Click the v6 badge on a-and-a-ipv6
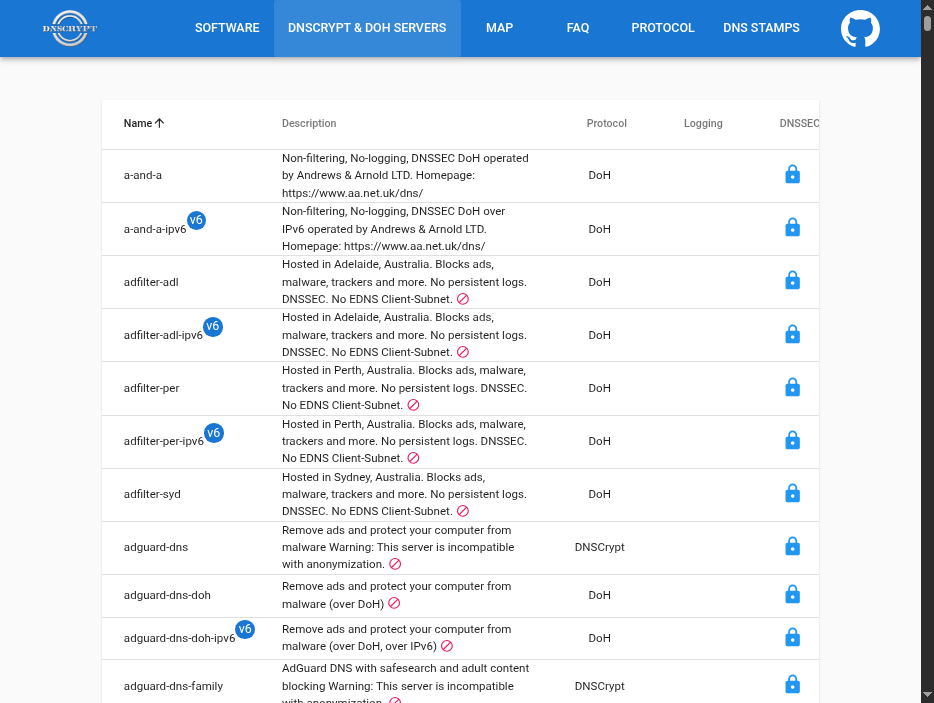 196,220
